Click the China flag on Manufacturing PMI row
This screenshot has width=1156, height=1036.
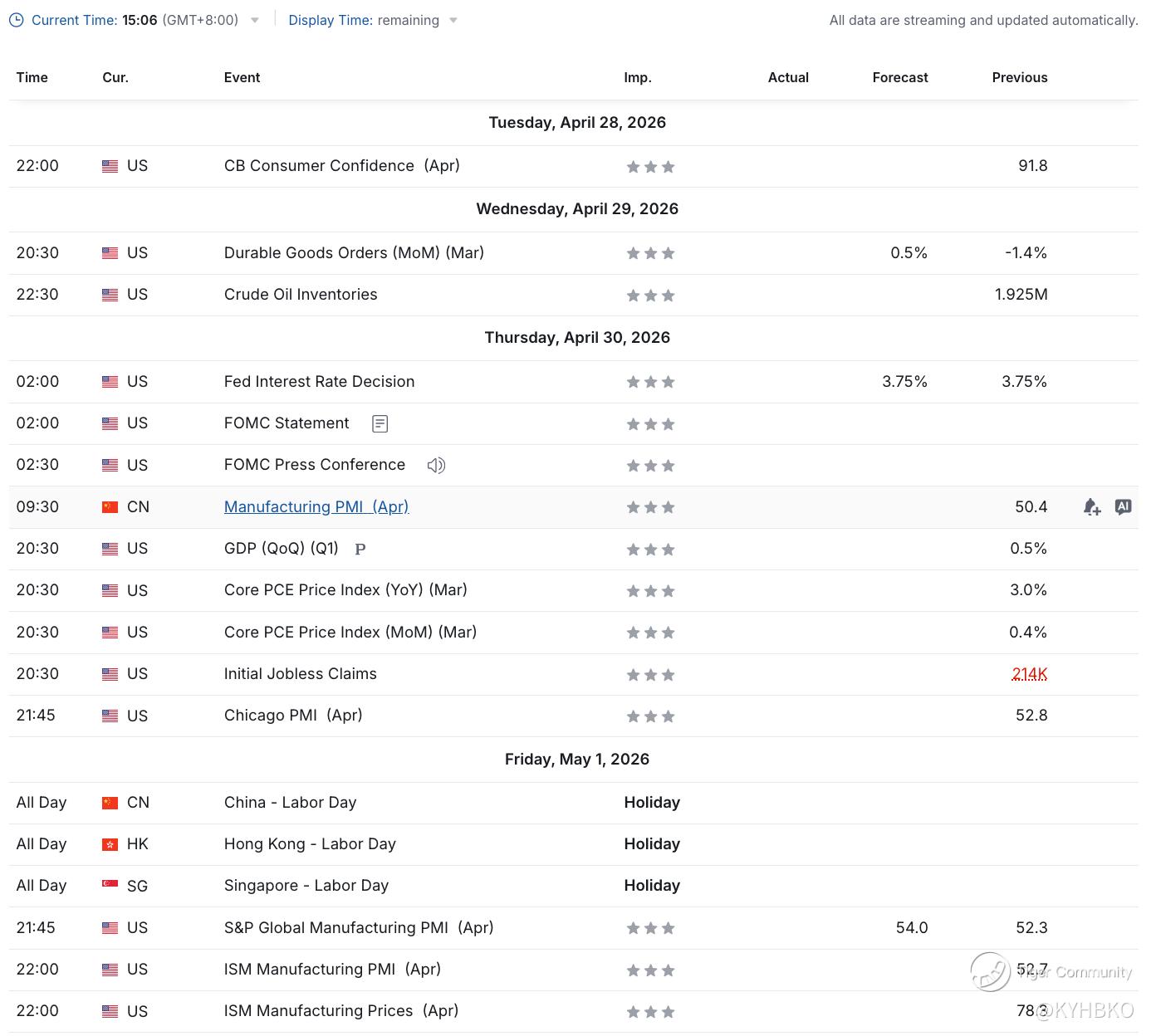110,507
